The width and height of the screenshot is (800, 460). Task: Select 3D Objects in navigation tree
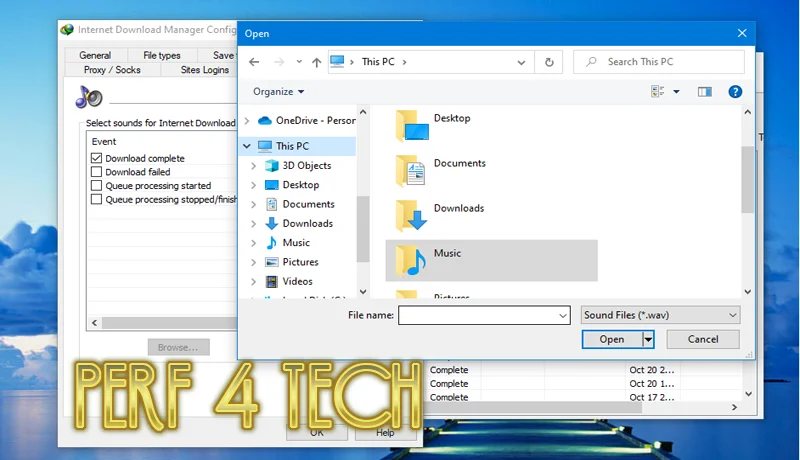(x=306, y=166)
